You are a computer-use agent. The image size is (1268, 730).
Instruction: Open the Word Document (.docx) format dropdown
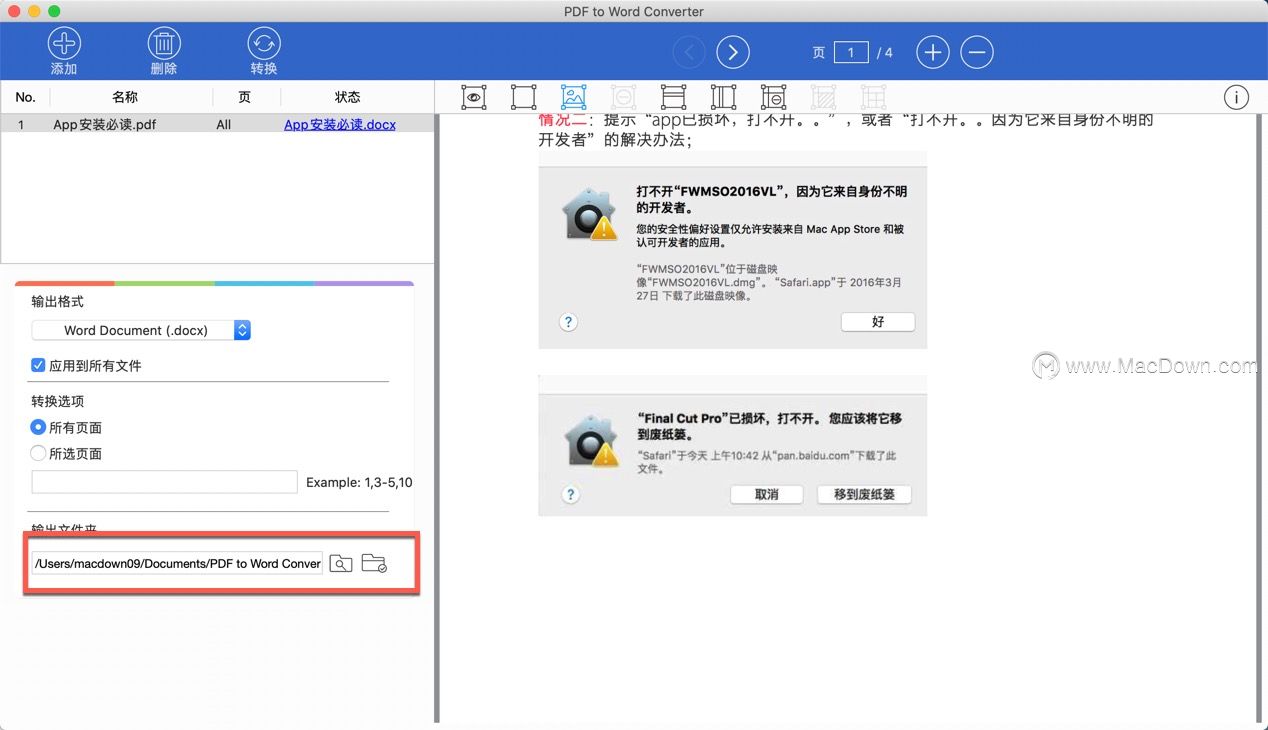(x=141, y=330)
